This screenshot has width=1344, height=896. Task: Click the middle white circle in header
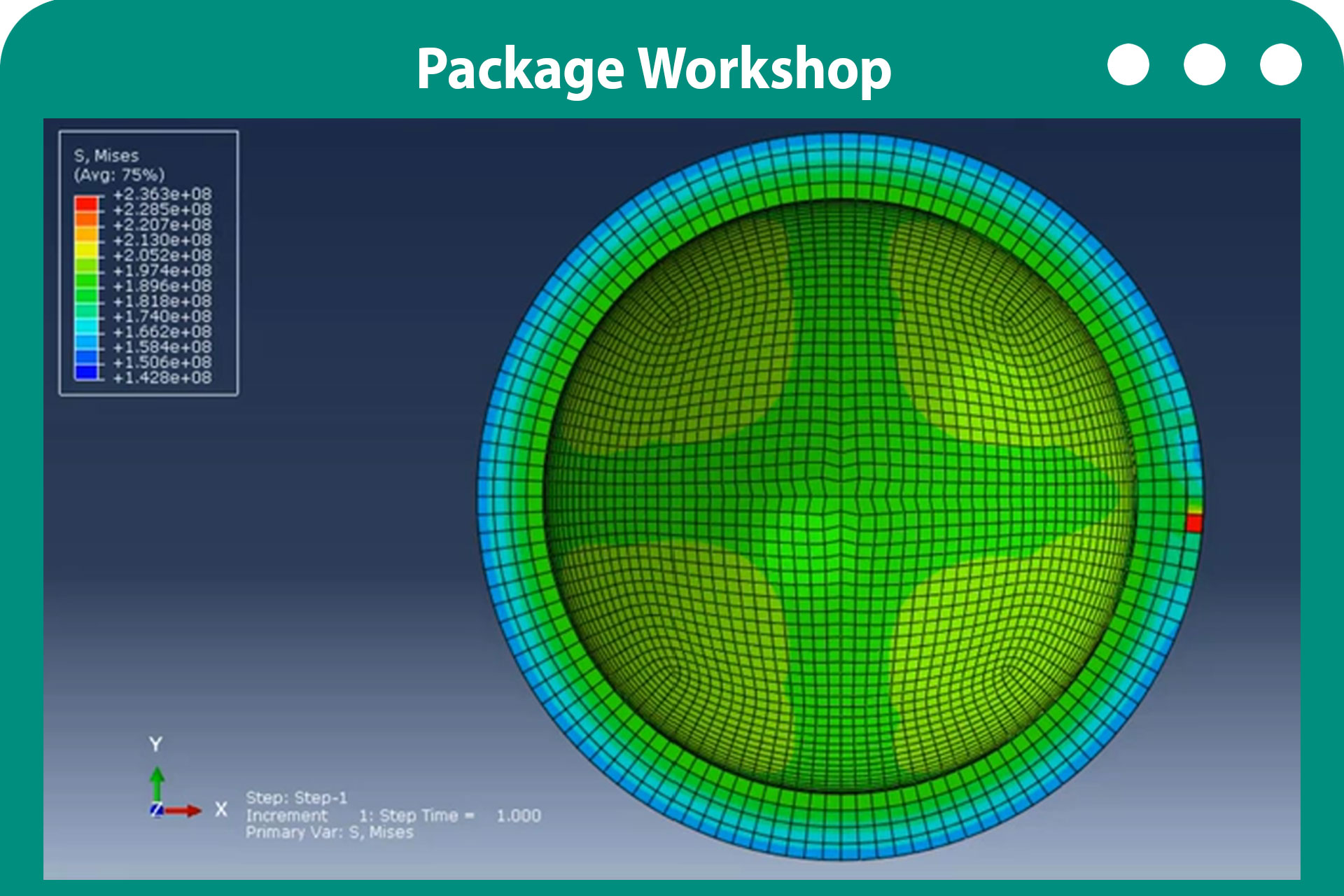1205,64
